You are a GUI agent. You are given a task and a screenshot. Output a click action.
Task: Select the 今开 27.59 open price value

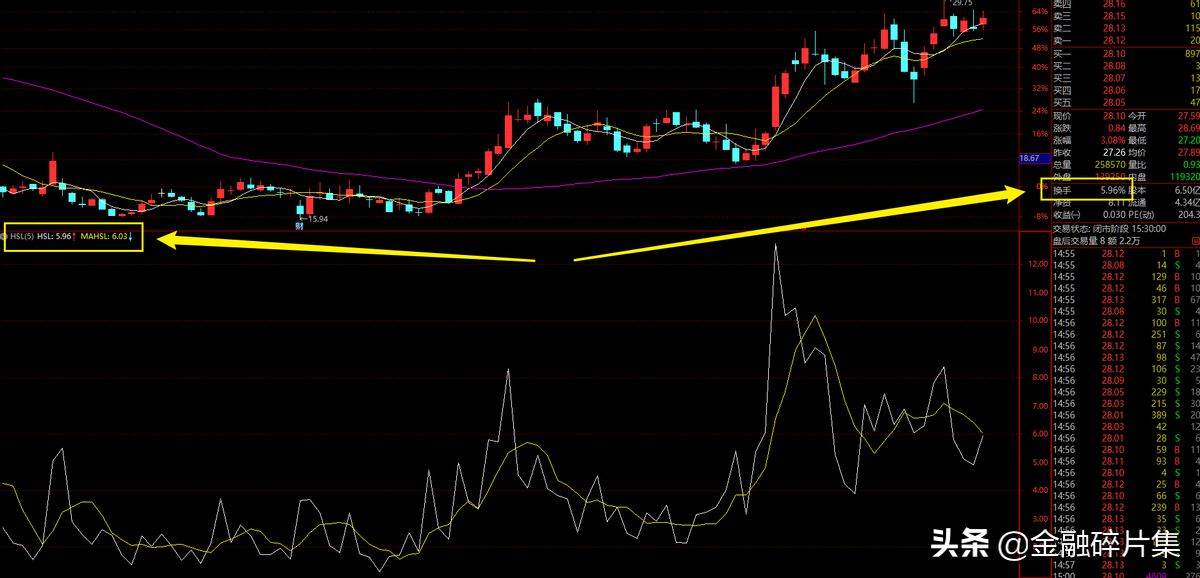[x=1166, y=116]
